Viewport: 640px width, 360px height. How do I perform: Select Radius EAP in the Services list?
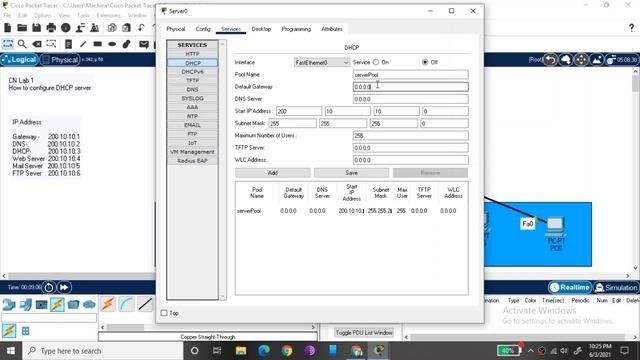[192, 161]
